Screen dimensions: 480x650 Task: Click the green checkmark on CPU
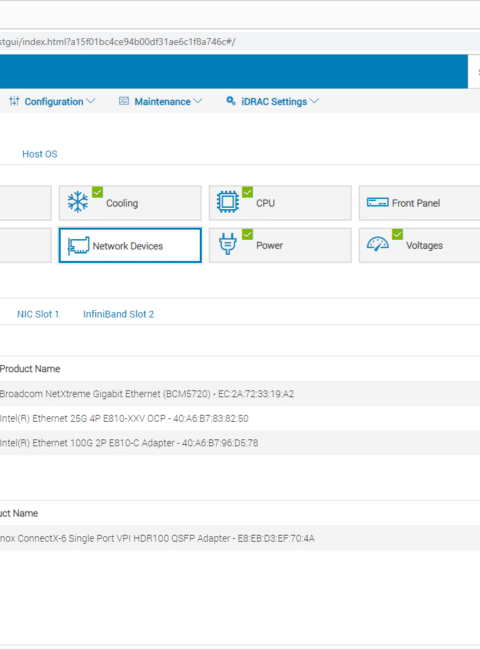click(x=247, y=192)
